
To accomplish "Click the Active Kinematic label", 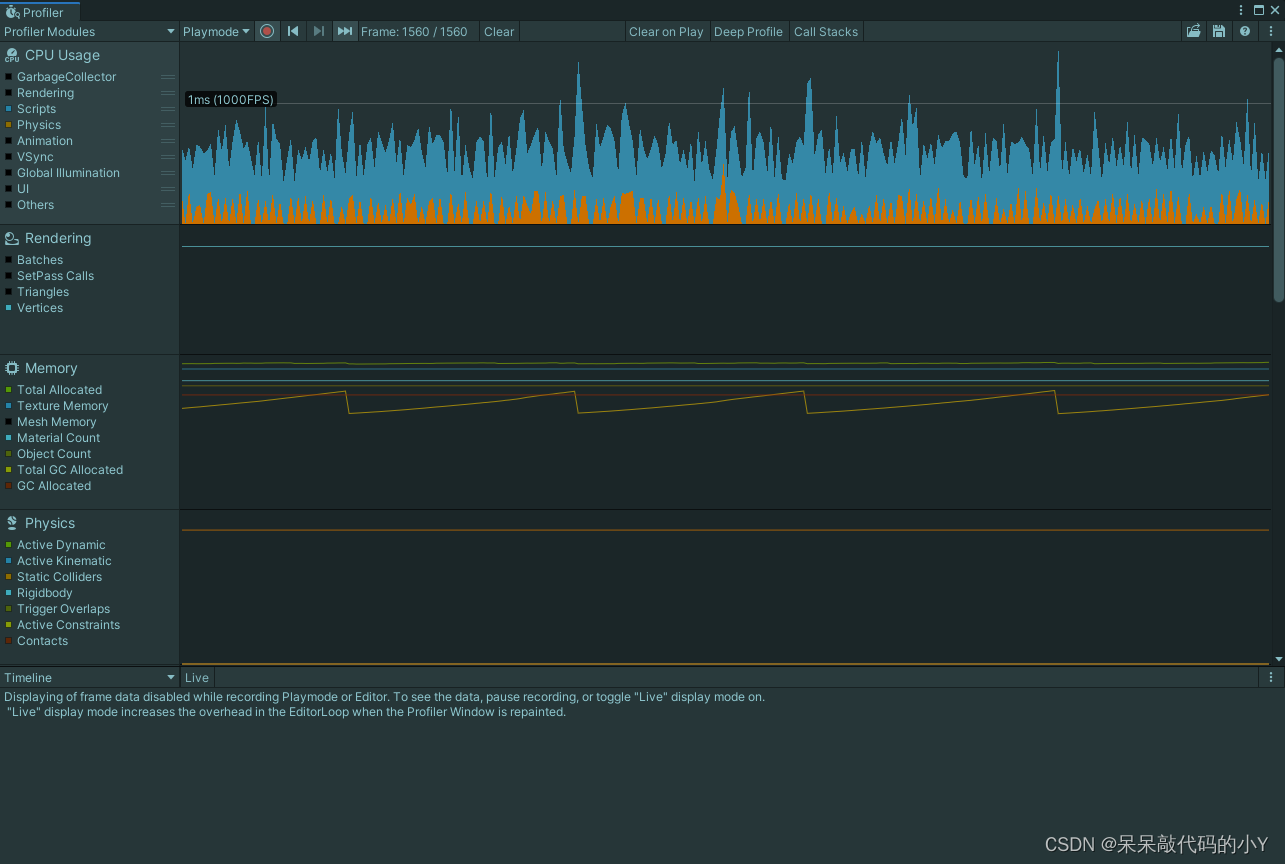I will click(64, 561).
